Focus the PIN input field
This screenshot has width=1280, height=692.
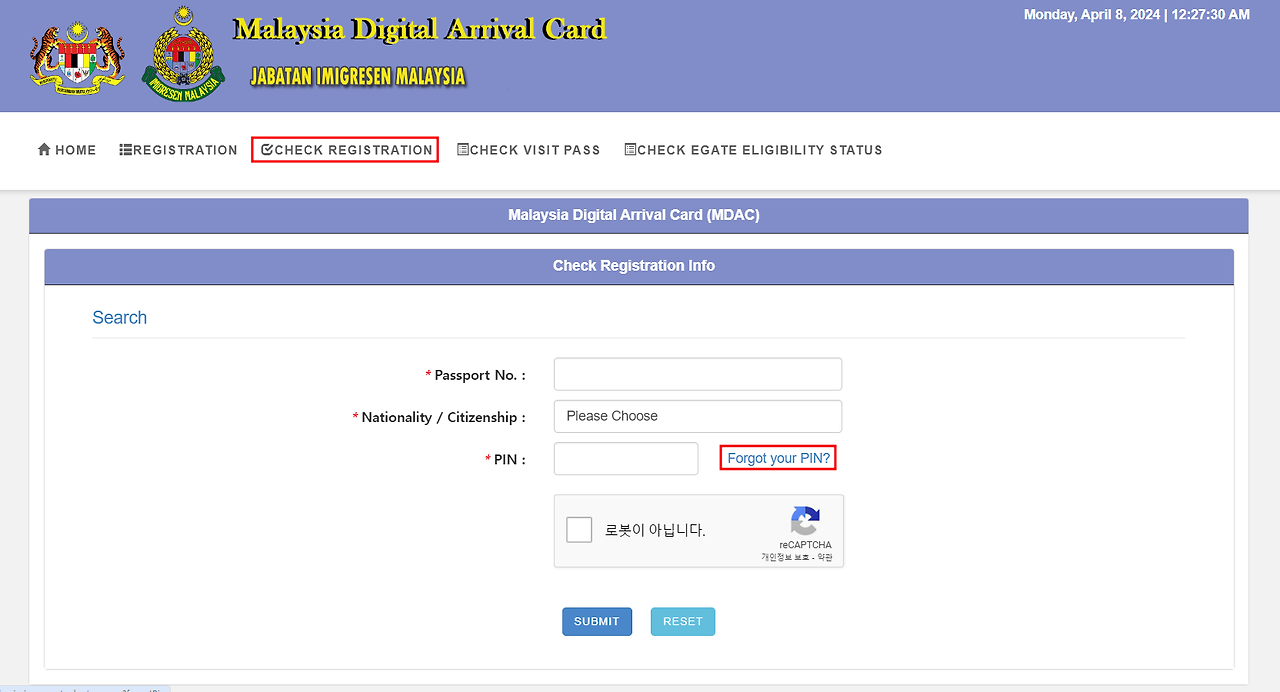pyautogui.click(x=626, y=458)
